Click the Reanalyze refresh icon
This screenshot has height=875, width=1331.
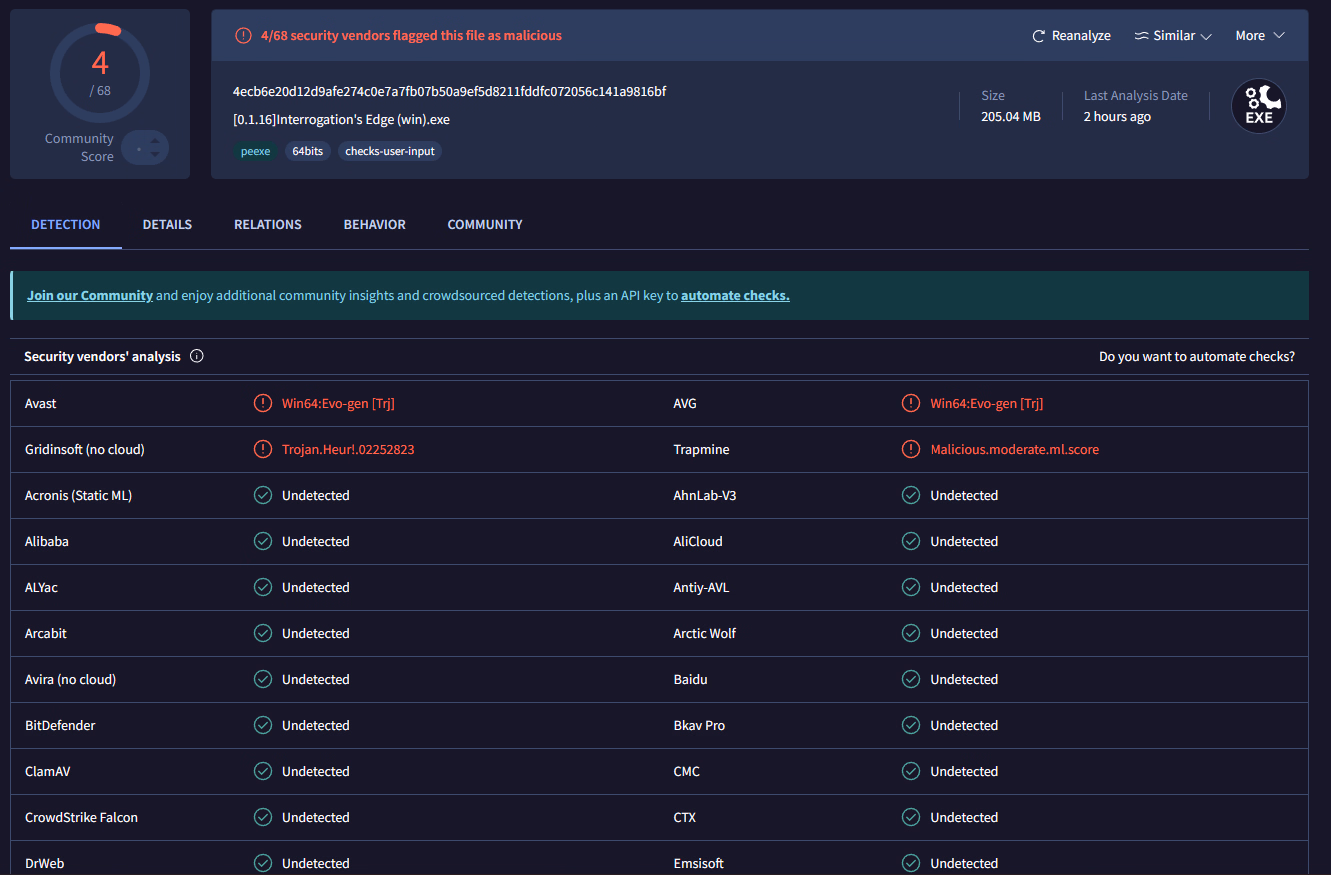coord(1038,36)
